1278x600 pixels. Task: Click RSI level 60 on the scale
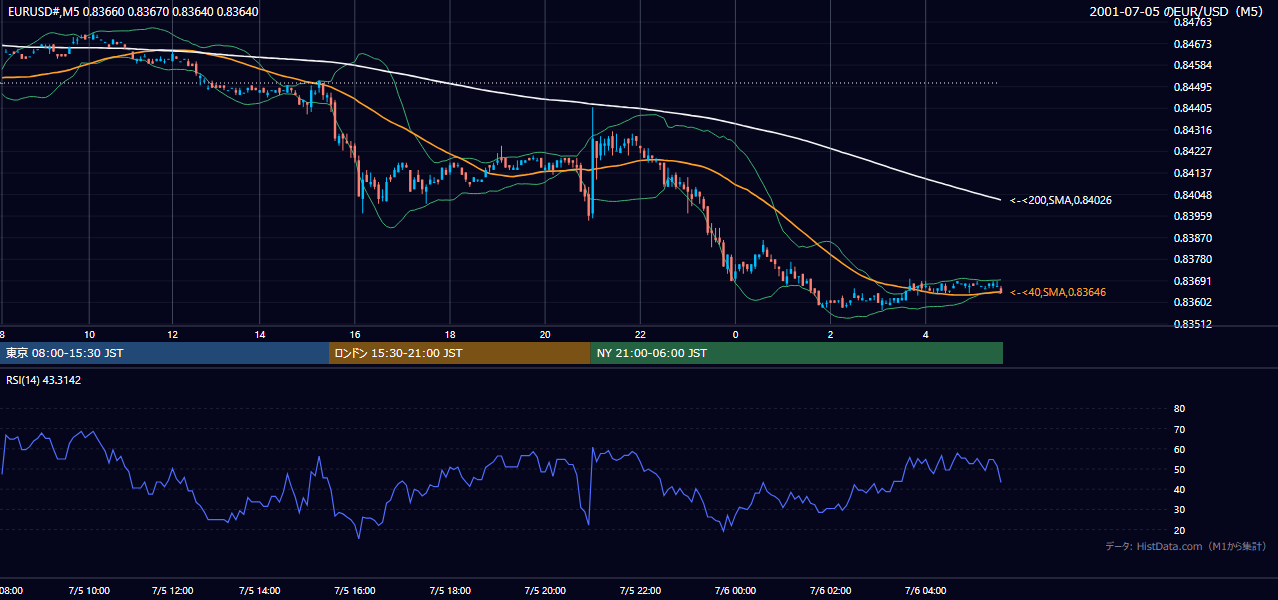coord(1179,449)
